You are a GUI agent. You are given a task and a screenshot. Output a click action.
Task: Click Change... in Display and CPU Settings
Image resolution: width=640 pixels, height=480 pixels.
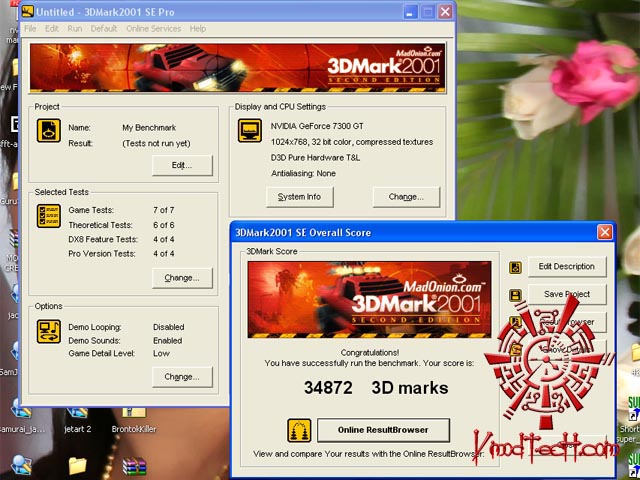(x=406, y=197)
